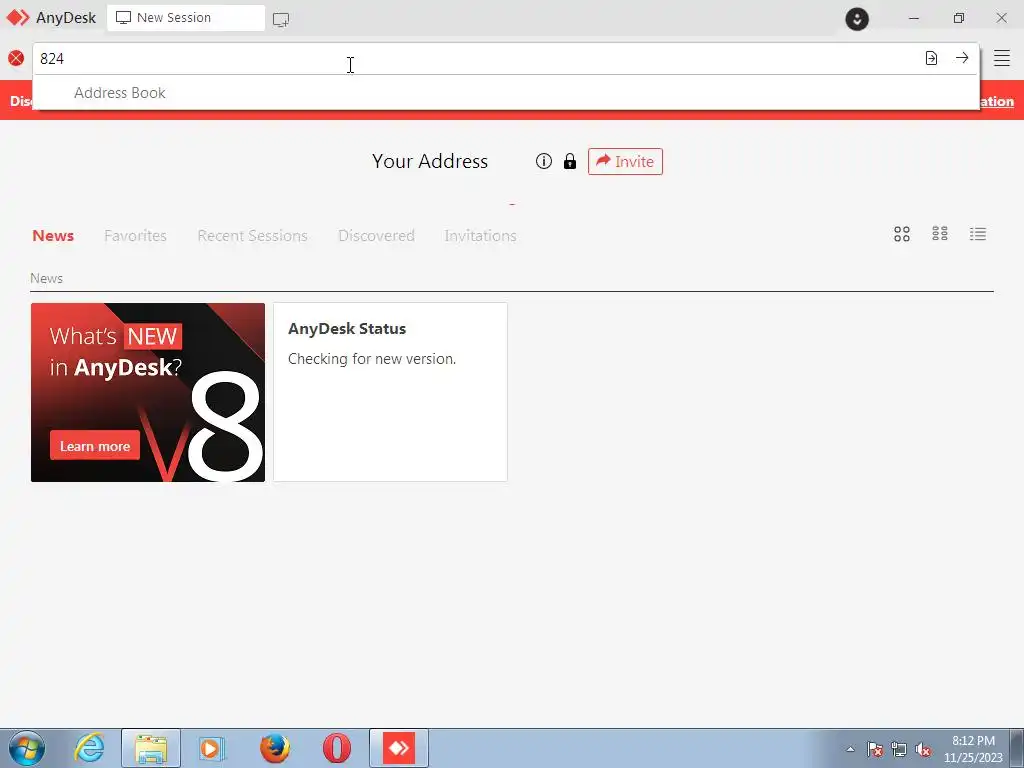Image resolution: width=1024 pixels, height=768 pixels.
Task: Launch Opera from the taskbar
Action: click(x=337, y=748)
